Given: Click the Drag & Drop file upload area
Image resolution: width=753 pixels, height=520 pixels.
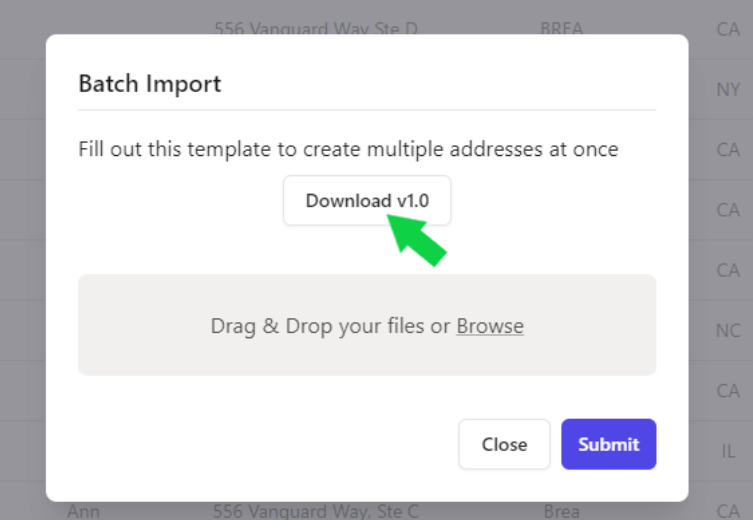Looking at the screenshot, I should 367,325.
